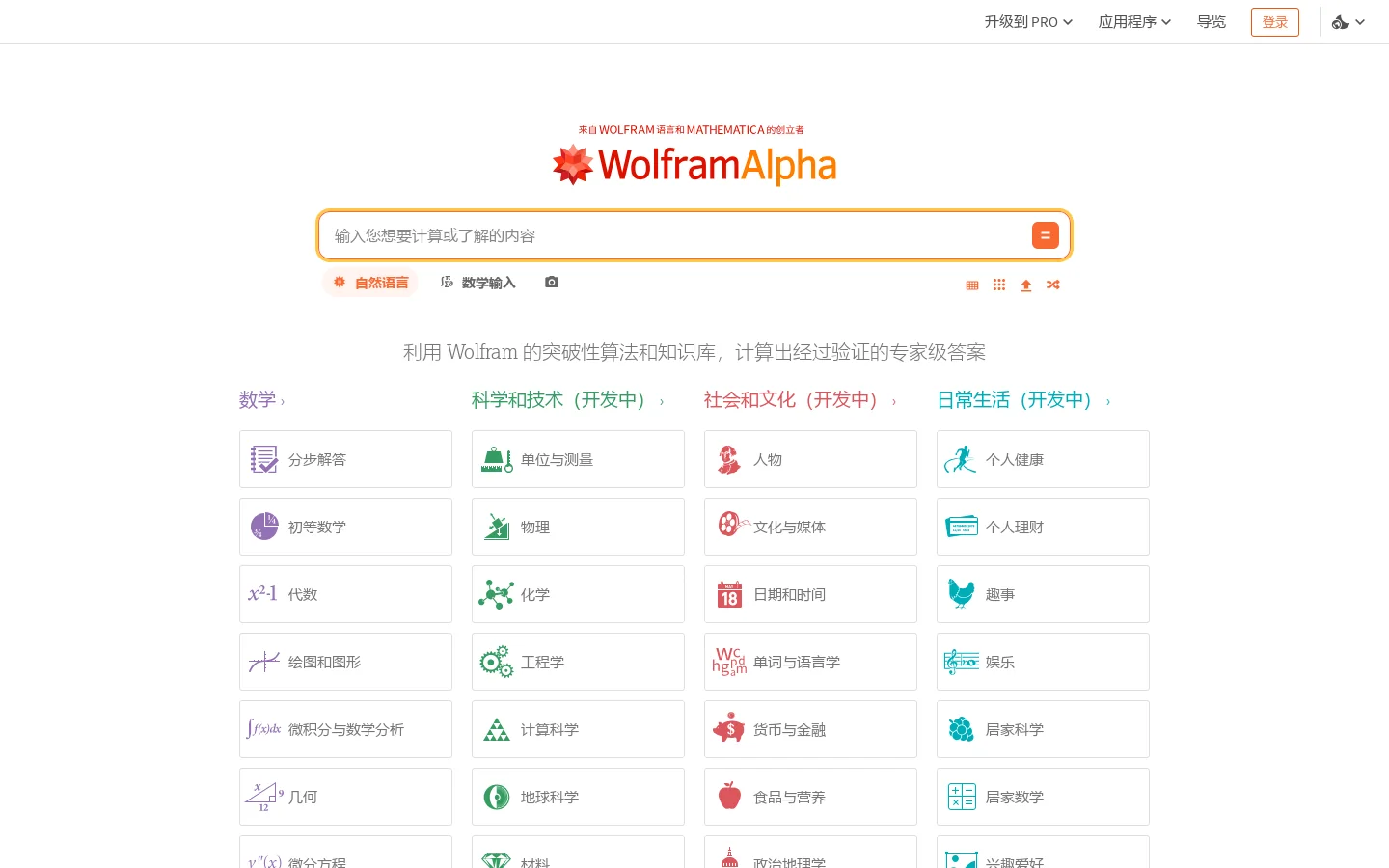Click the 微积分与数学分析 label
The height and width of the screenshot is (868, 1389).
click(x=346, y=730)
